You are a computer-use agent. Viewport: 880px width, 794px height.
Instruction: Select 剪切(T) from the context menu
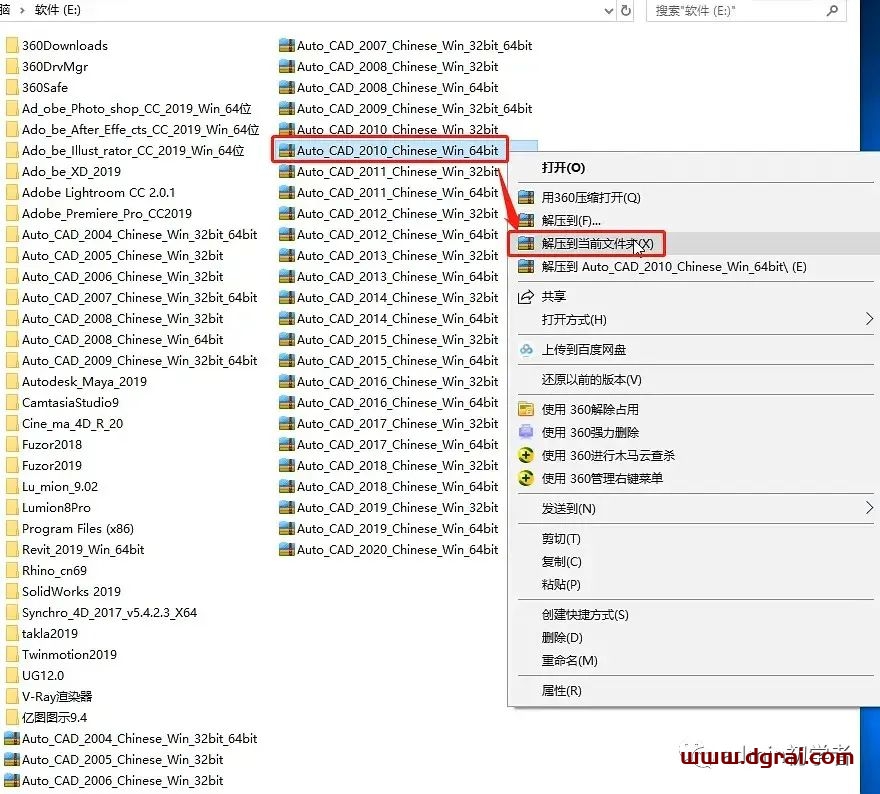(561, 539)
